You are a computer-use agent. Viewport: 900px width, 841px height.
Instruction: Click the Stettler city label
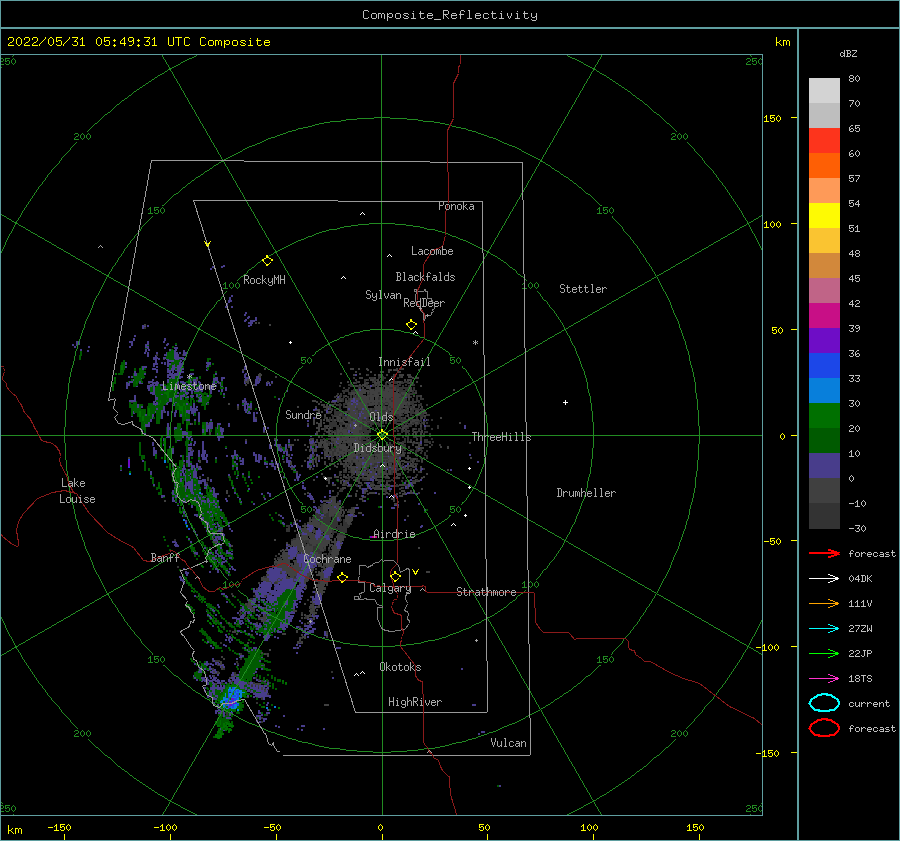pos(583,289)
